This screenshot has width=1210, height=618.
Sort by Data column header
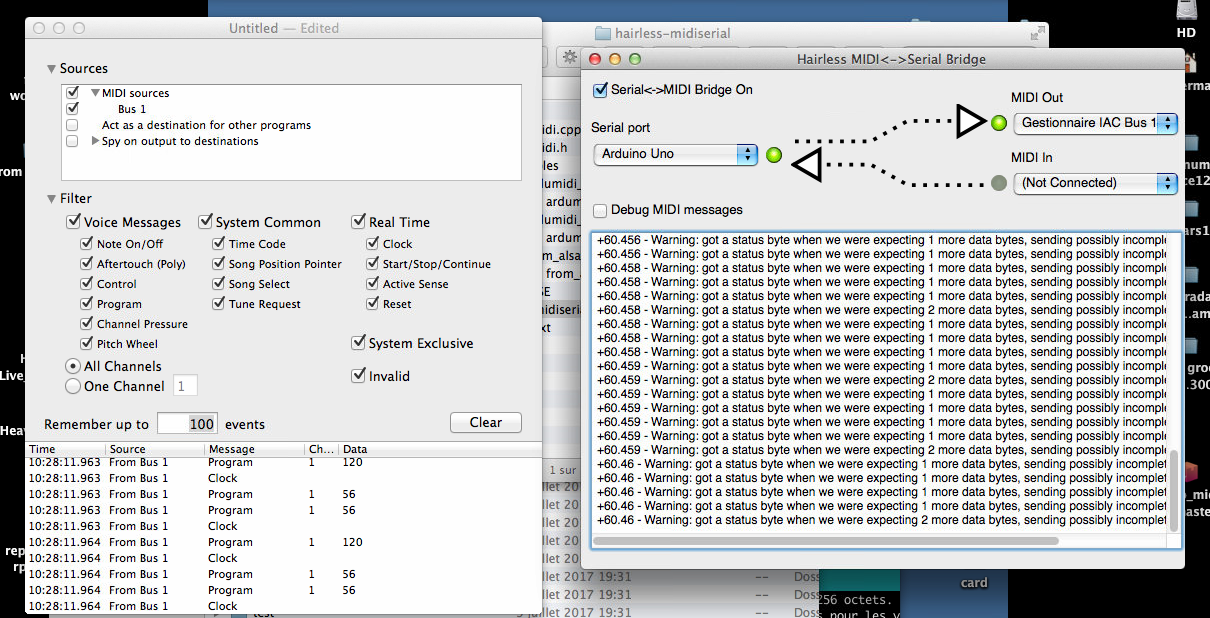(440, 449)
